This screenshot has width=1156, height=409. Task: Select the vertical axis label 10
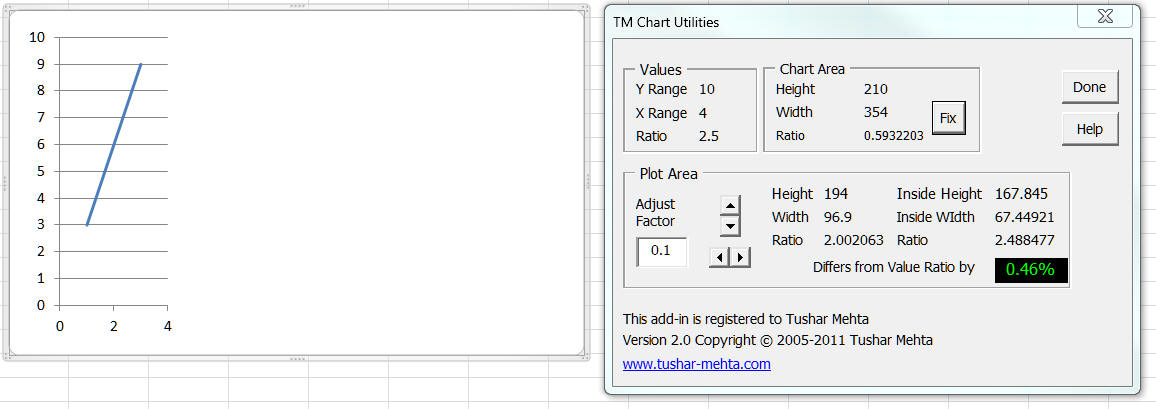pos(38,37)
